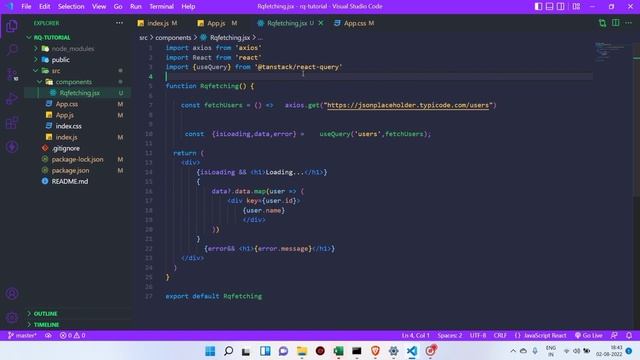This screenshot has width=640, height=360.
Task: Toggle the secondary sidebar layout button
Action: pyautogui.click(x=561, y=7)
